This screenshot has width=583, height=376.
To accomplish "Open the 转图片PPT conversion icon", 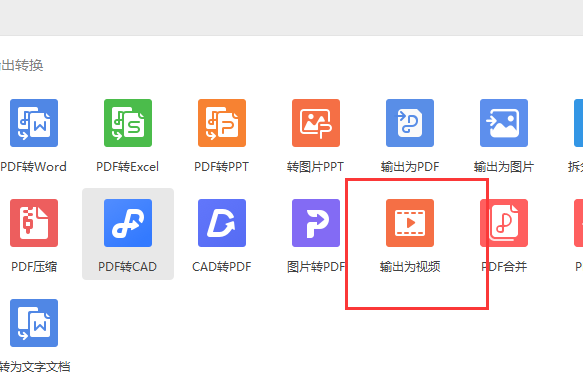I will point(316,123).
